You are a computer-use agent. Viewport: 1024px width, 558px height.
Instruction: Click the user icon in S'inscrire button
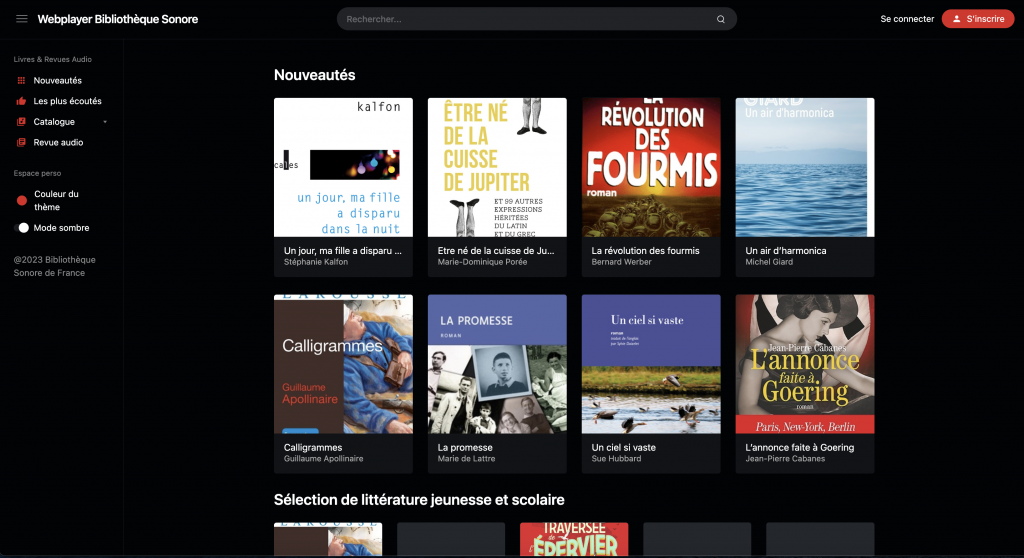957,19
